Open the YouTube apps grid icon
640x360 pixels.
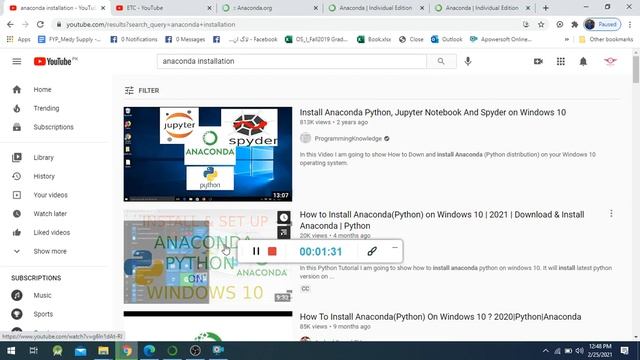pyautogui.click(x=561, y=61)
